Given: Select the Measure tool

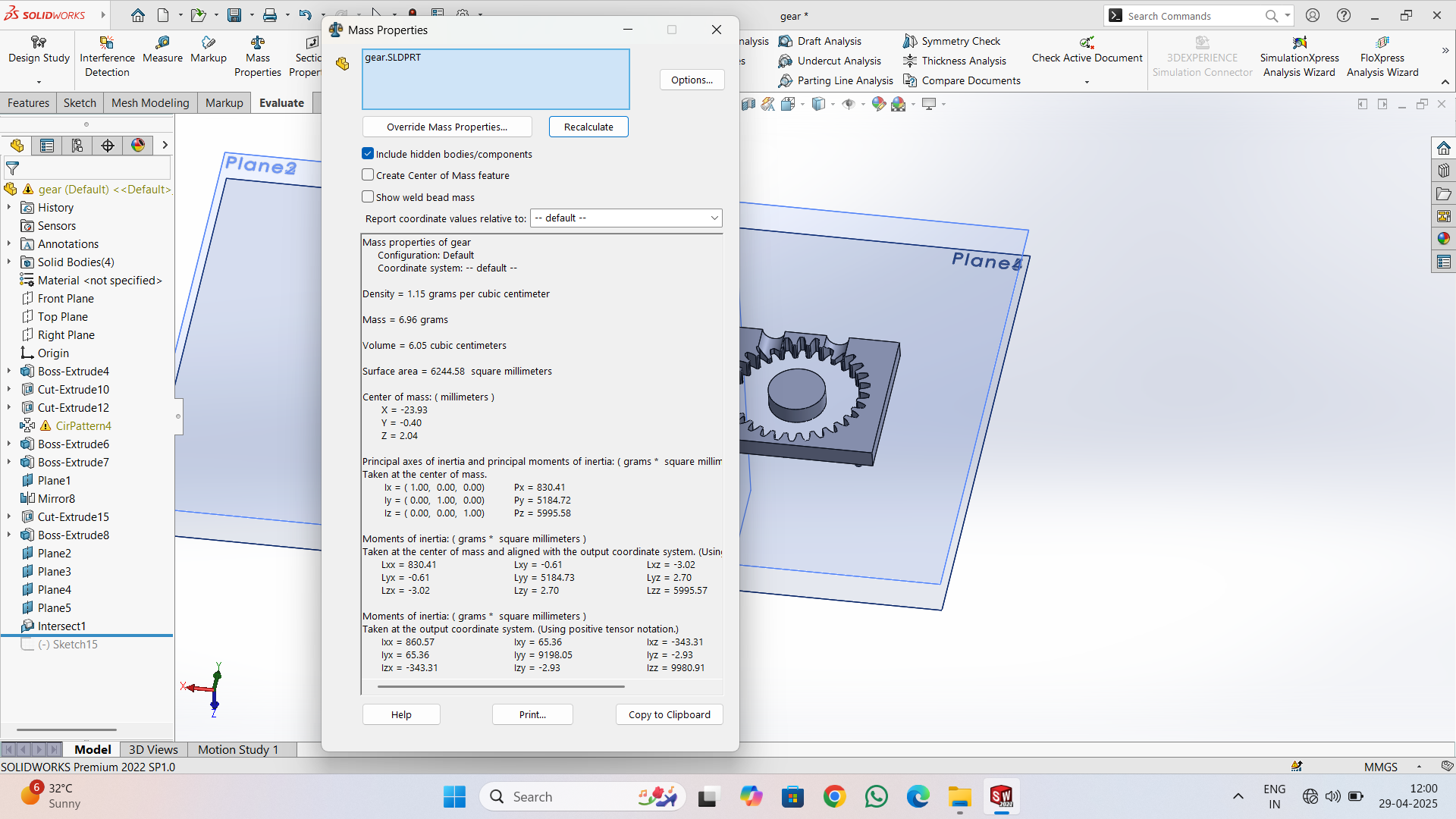Looking at the screenshot, I should coord(162,50).
